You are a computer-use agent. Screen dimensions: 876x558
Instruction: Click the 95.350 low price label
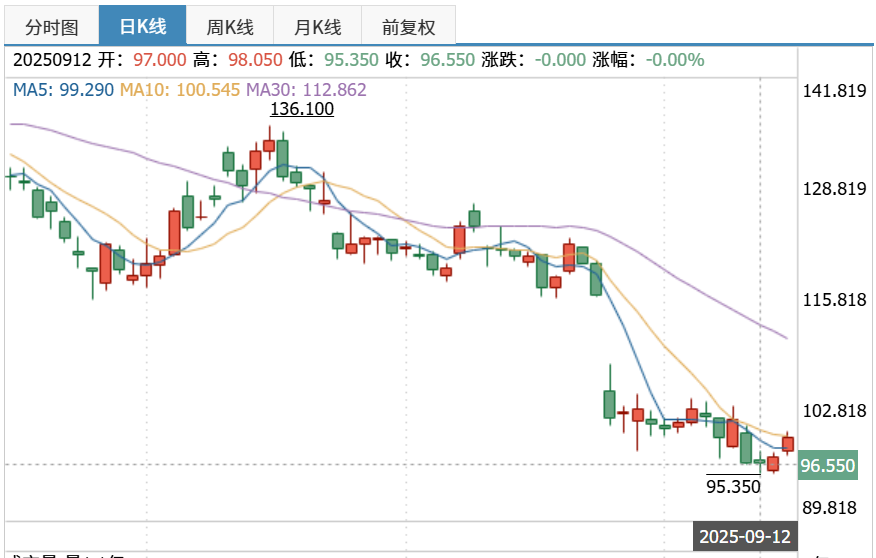click(733, 487)
